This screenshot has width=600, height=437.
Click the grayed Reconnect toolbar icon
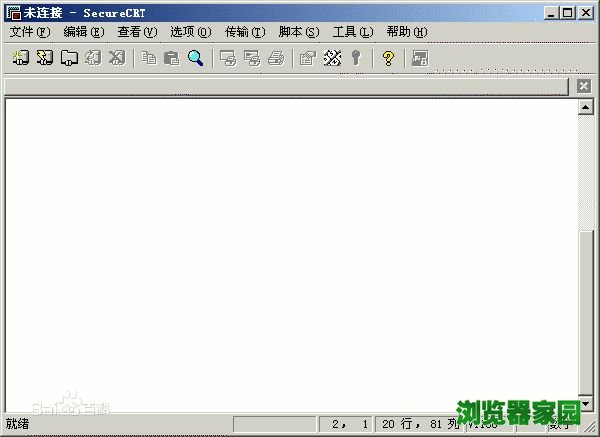tap(93, 58)
